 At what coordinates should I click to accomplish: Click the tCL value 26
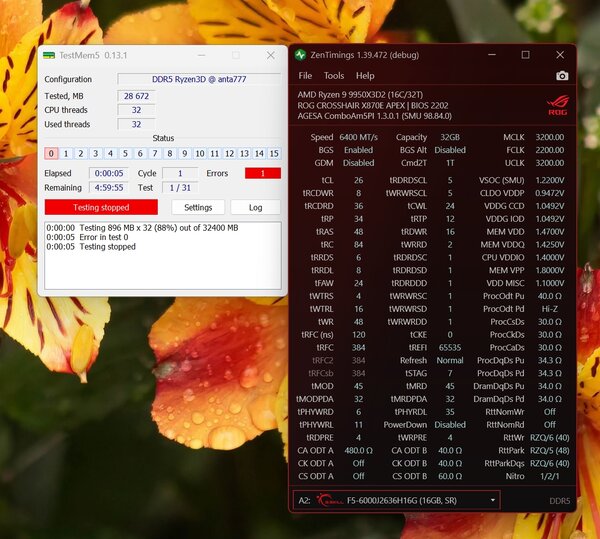[359, 180]
